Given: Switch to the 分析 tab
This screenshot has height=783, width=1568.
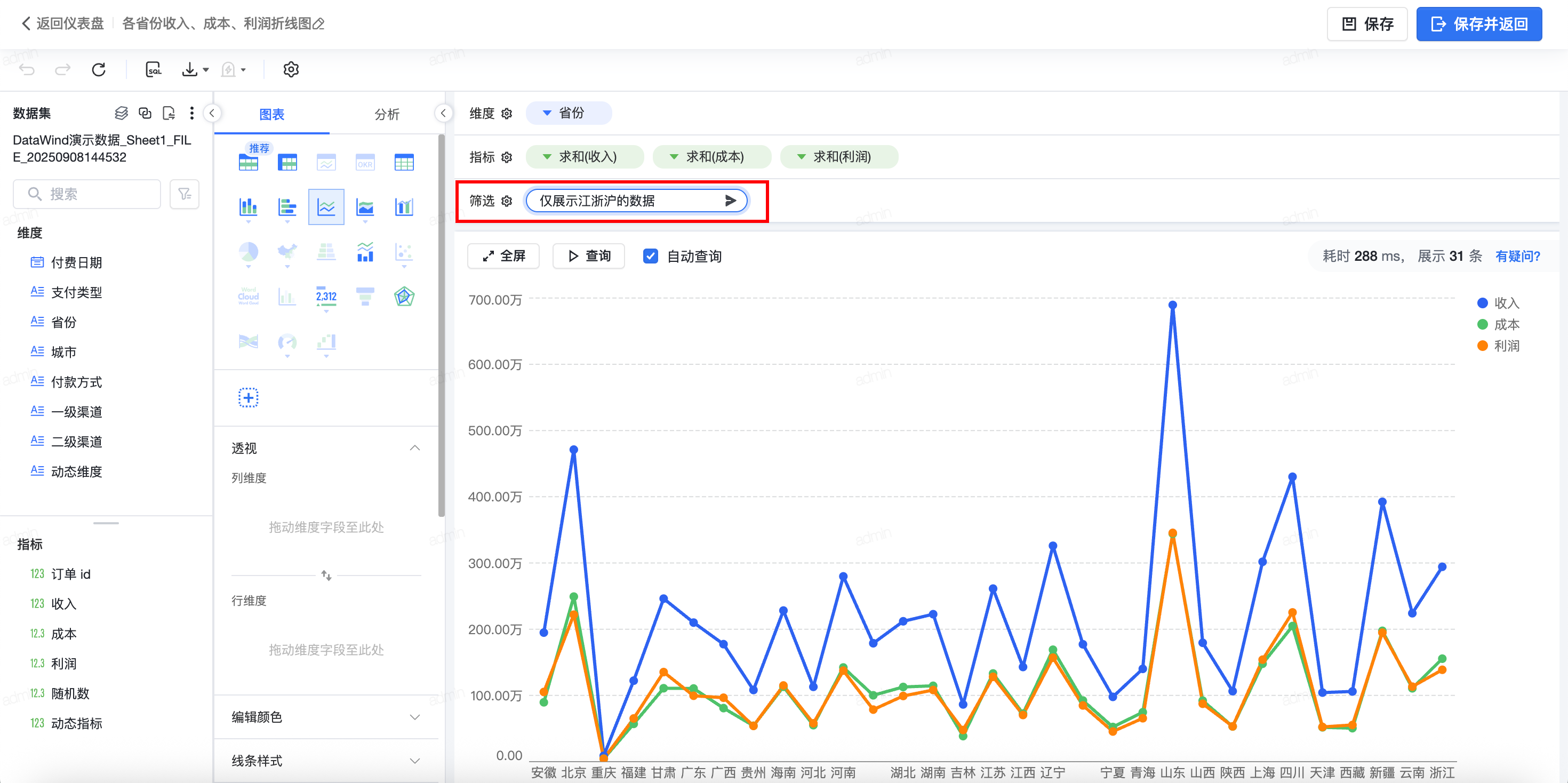Looking at the screenshot, I should coord(387,115).
